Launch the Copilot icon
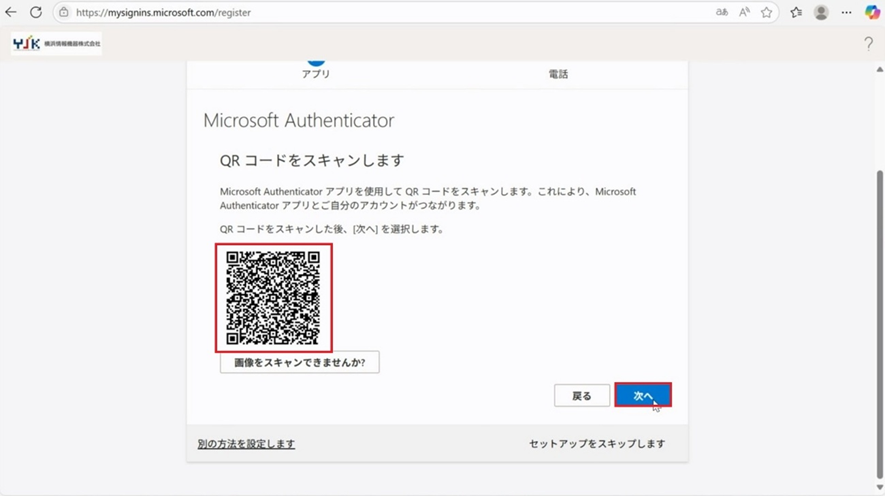Viewport: 885px width, 496px height. pyautogui.click(x=872, y=13)
